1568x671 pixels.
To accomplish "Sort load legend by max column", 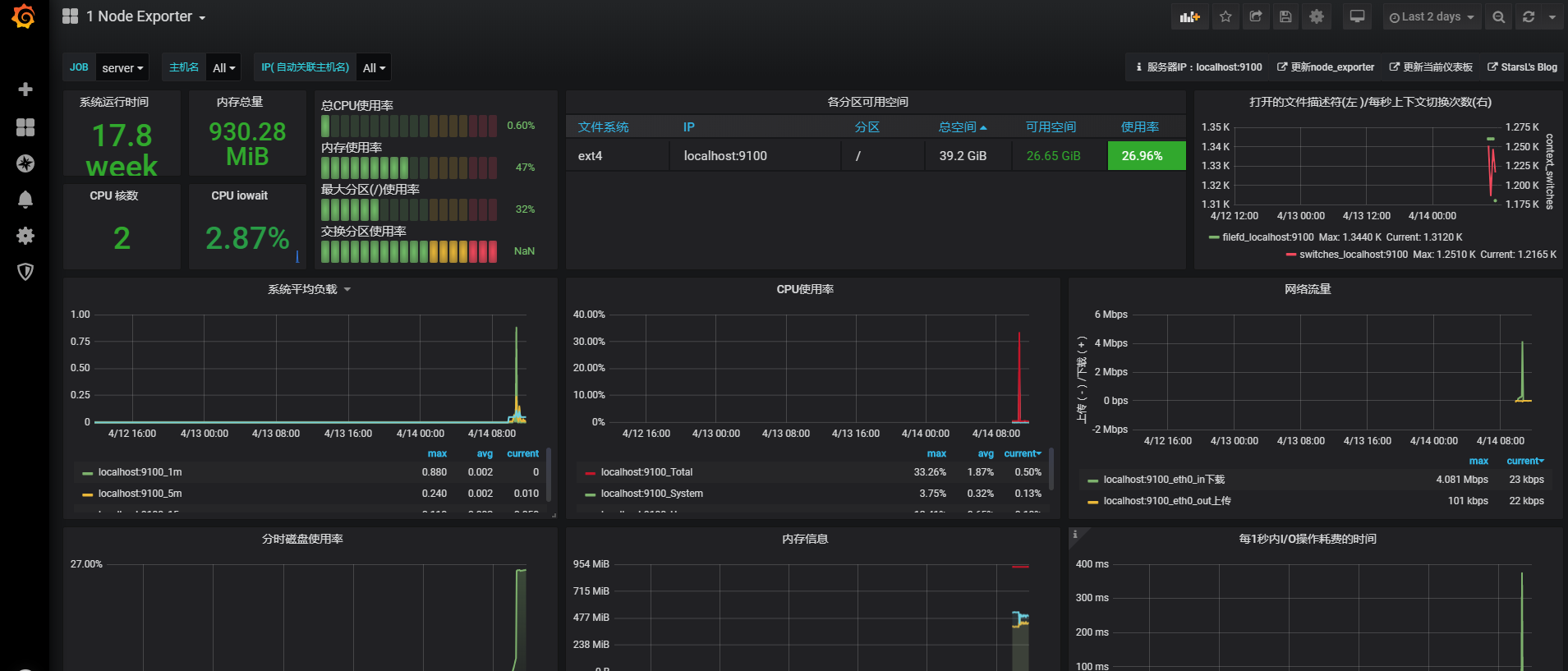I will click(437, 453).
